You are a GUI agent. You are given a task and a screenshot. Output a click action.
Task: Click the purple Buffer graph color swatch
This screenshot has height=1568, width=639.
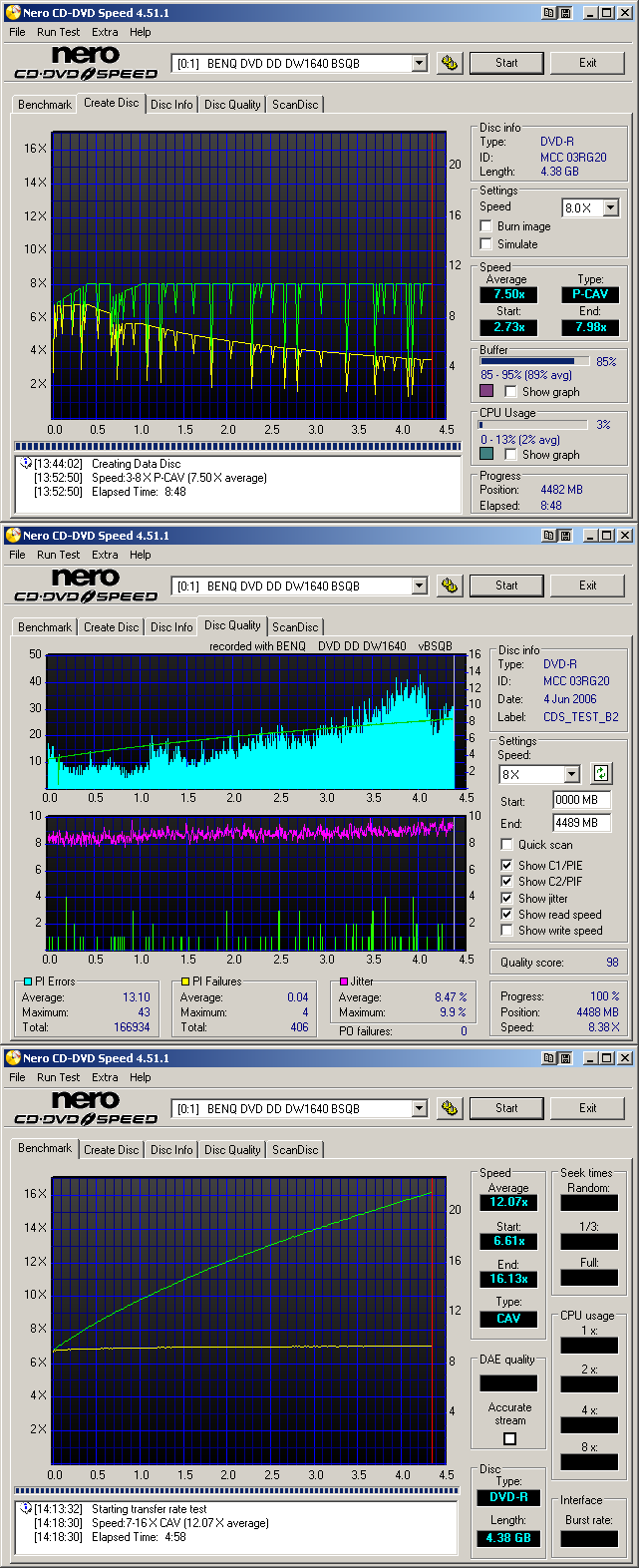coord(486,391)
